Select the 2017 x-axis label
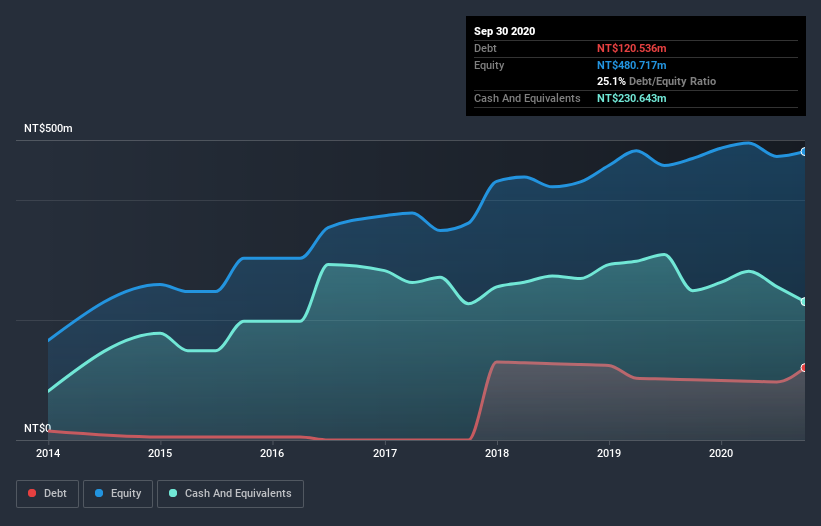Screen dimensions: 821x526 click(x=385, y=453)
